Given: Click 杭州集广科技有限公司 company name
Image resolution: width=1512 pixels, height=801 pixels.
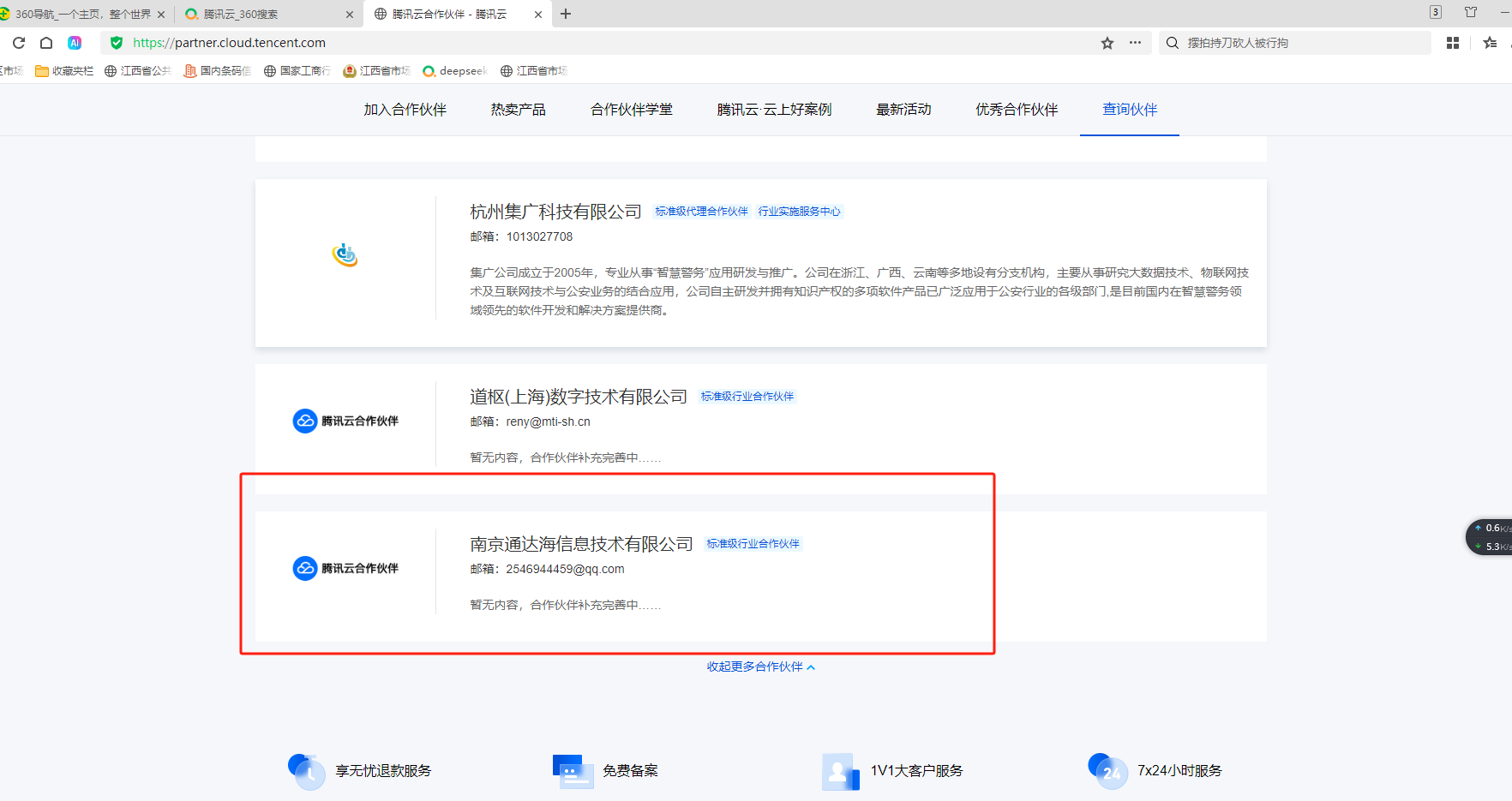Looking at the screenshot, I should pyautogui.click(x=555, y=212).
